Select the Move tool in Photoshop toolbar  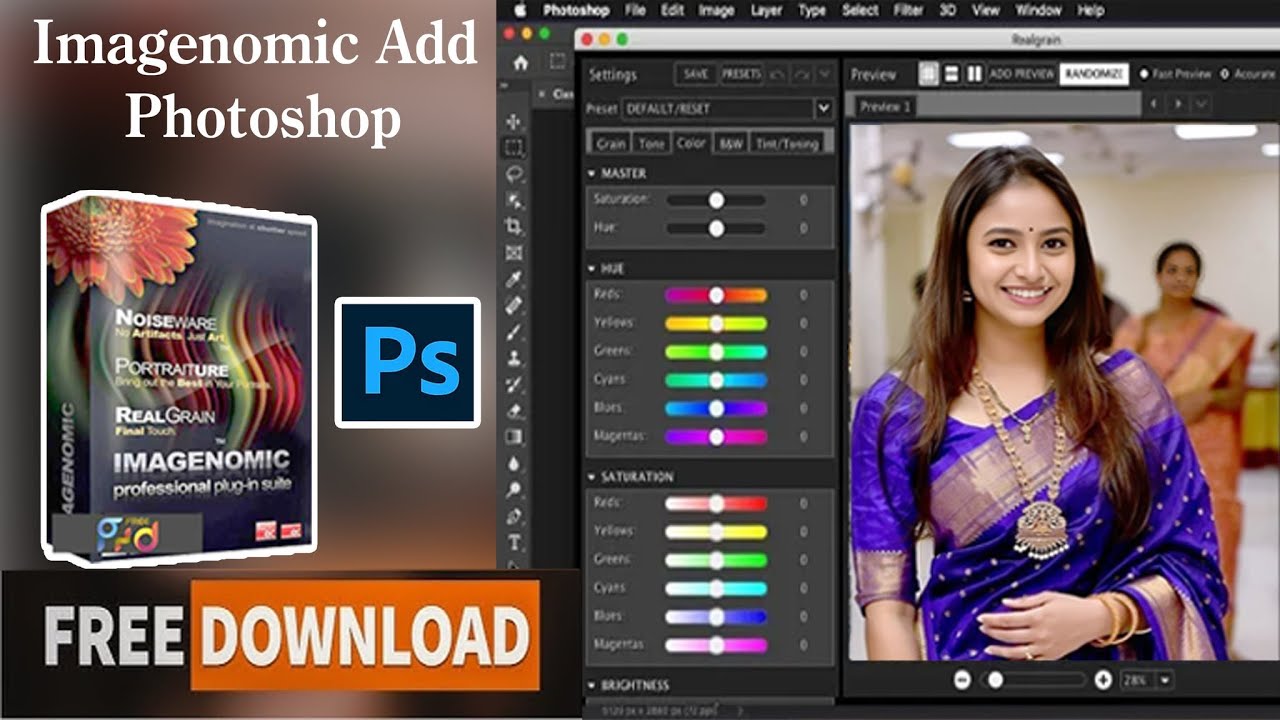(515, 121)
